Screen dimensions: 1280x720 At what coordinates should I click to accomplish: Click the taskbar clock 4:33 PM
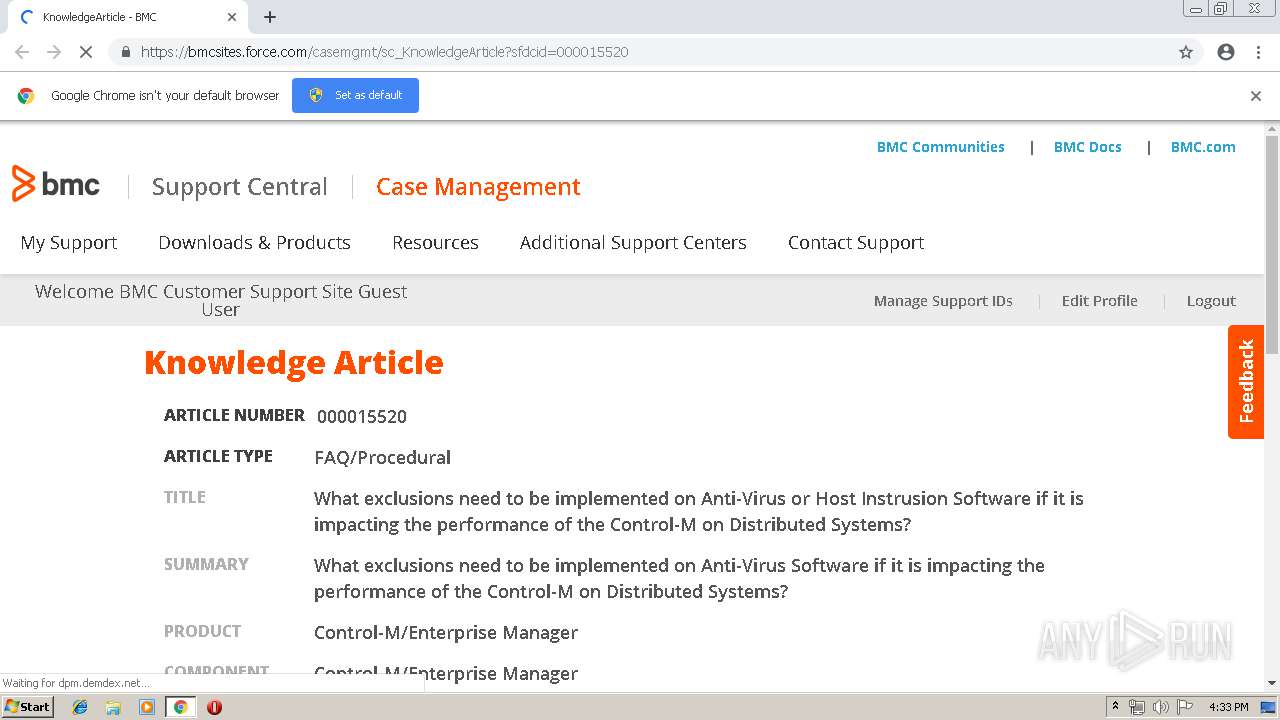(x=1228, y=707)
